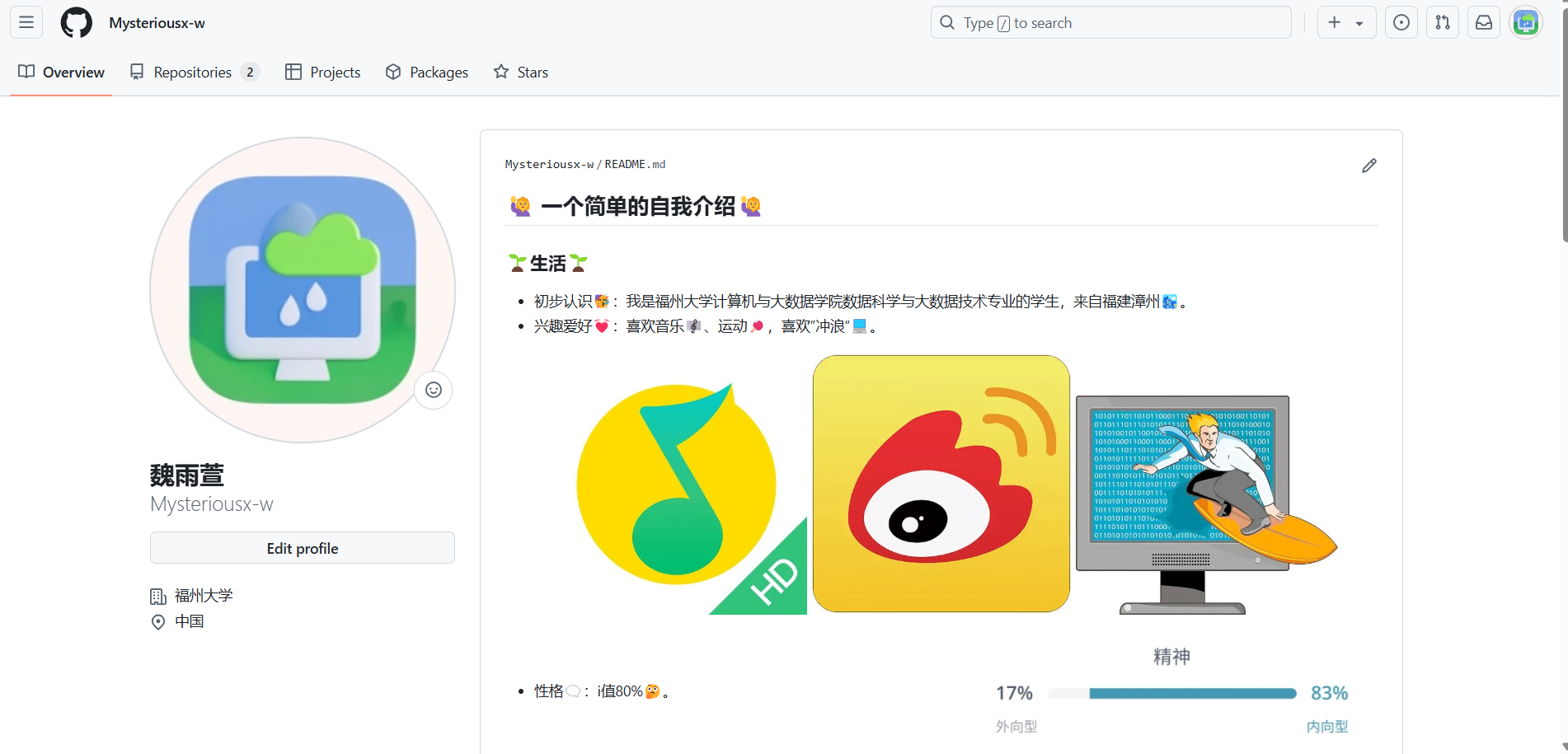This screenshot has width=1568, height=754.
Task: Click the Weibo logo image
Action: click(941, 484)
